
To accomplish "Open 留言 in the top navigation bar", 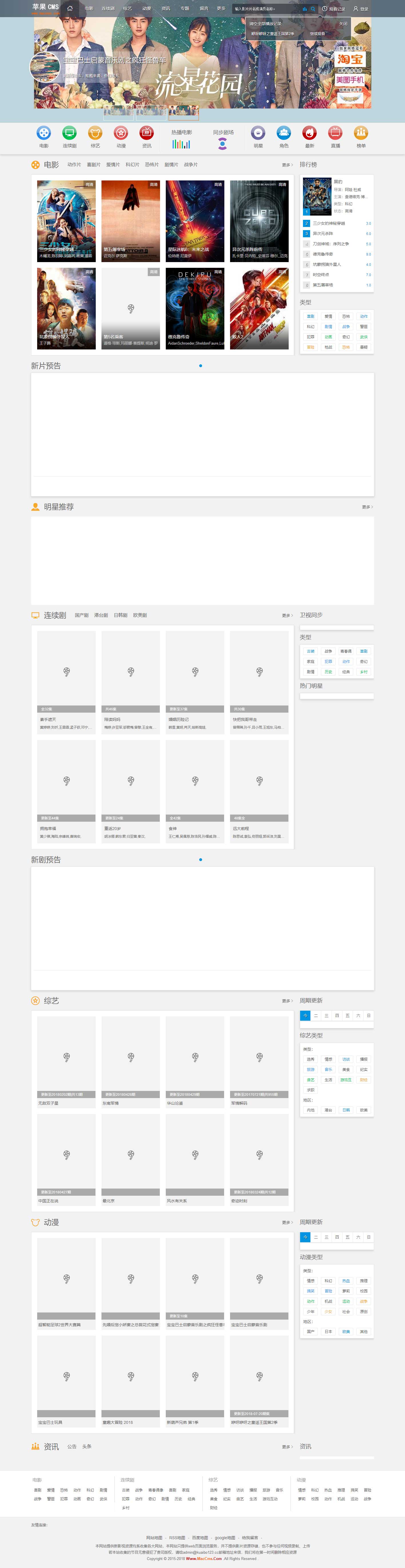I will coord(204,9).
